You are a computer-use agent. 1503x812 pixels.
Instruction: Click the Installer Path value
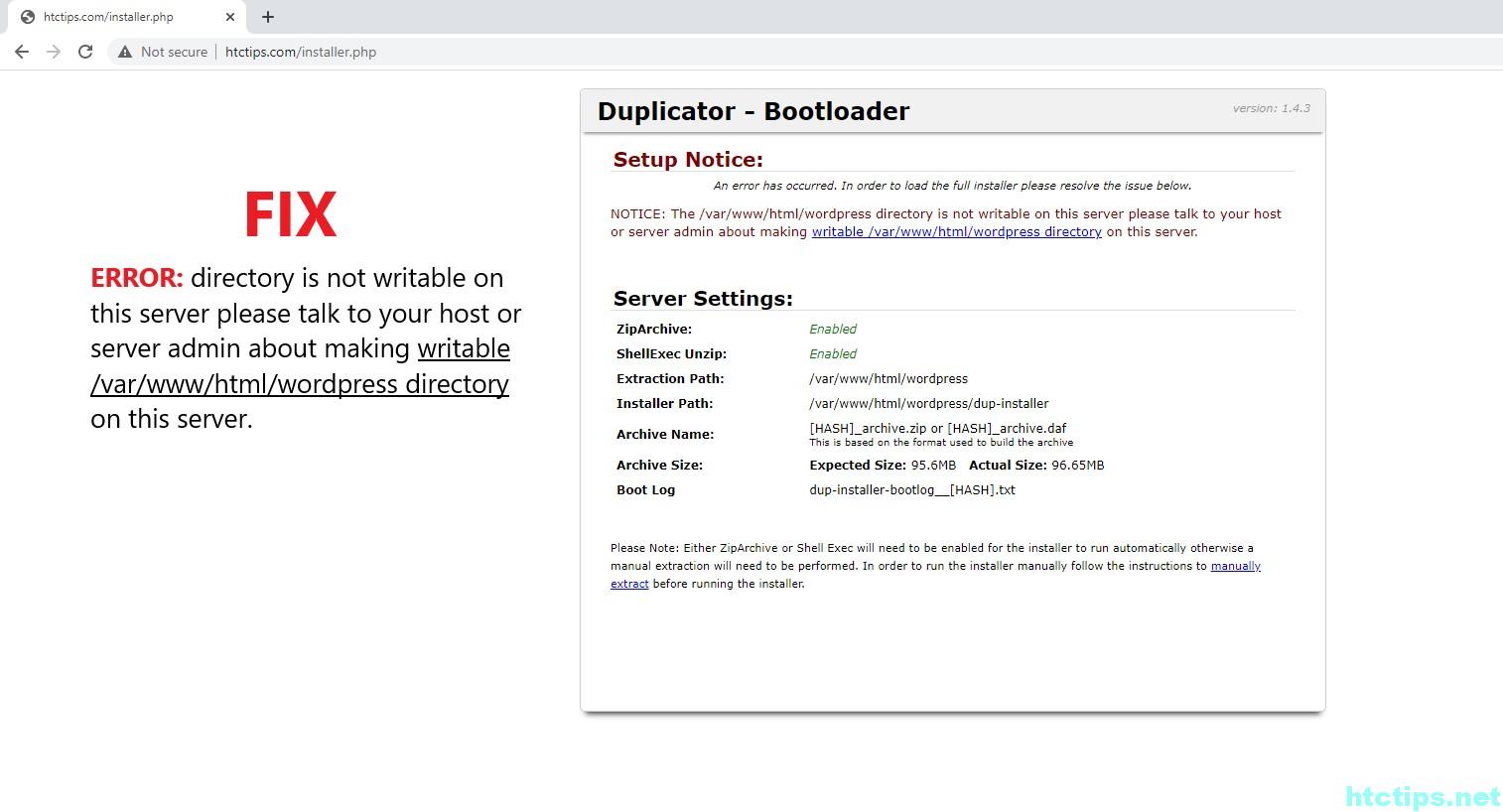[928, 404]
